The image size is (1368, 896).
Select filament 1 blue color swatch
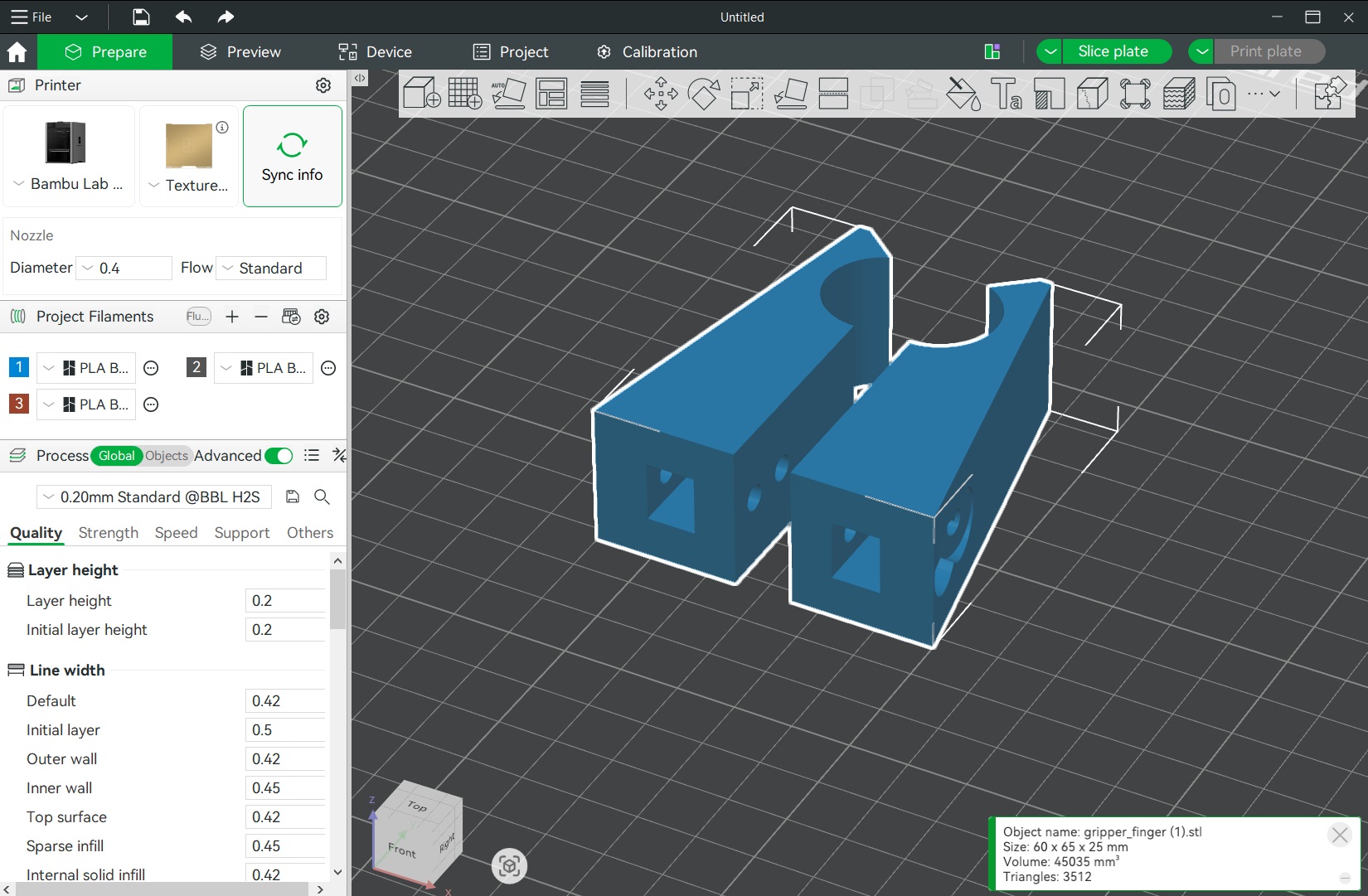click(18, 367)
